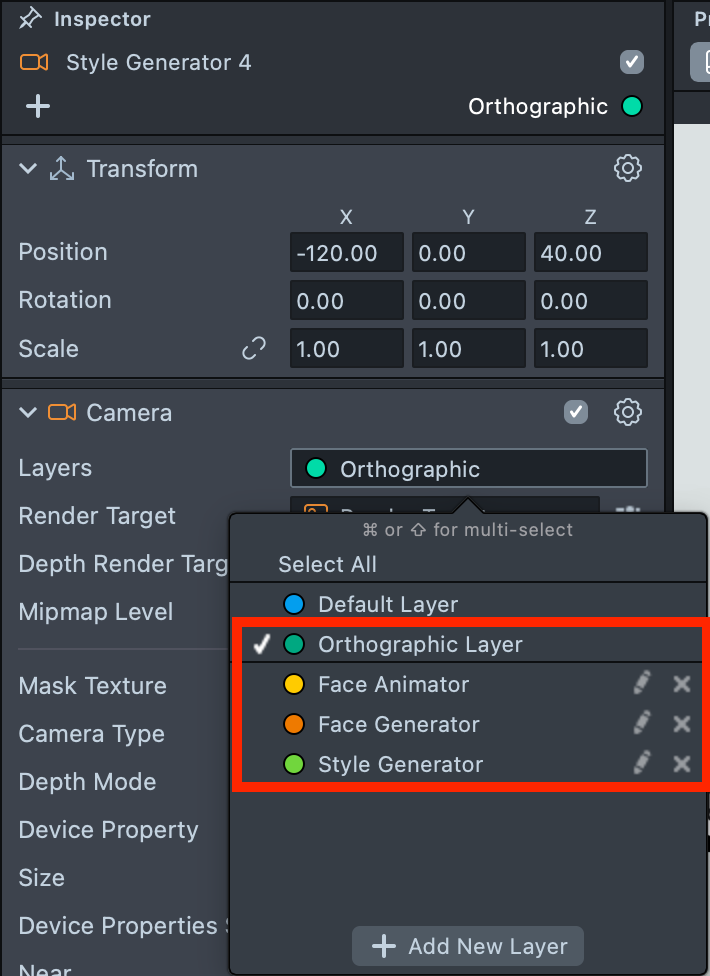Click the Orthographic layer color dot in header
The image size is (710, 976).
point(632,106)
